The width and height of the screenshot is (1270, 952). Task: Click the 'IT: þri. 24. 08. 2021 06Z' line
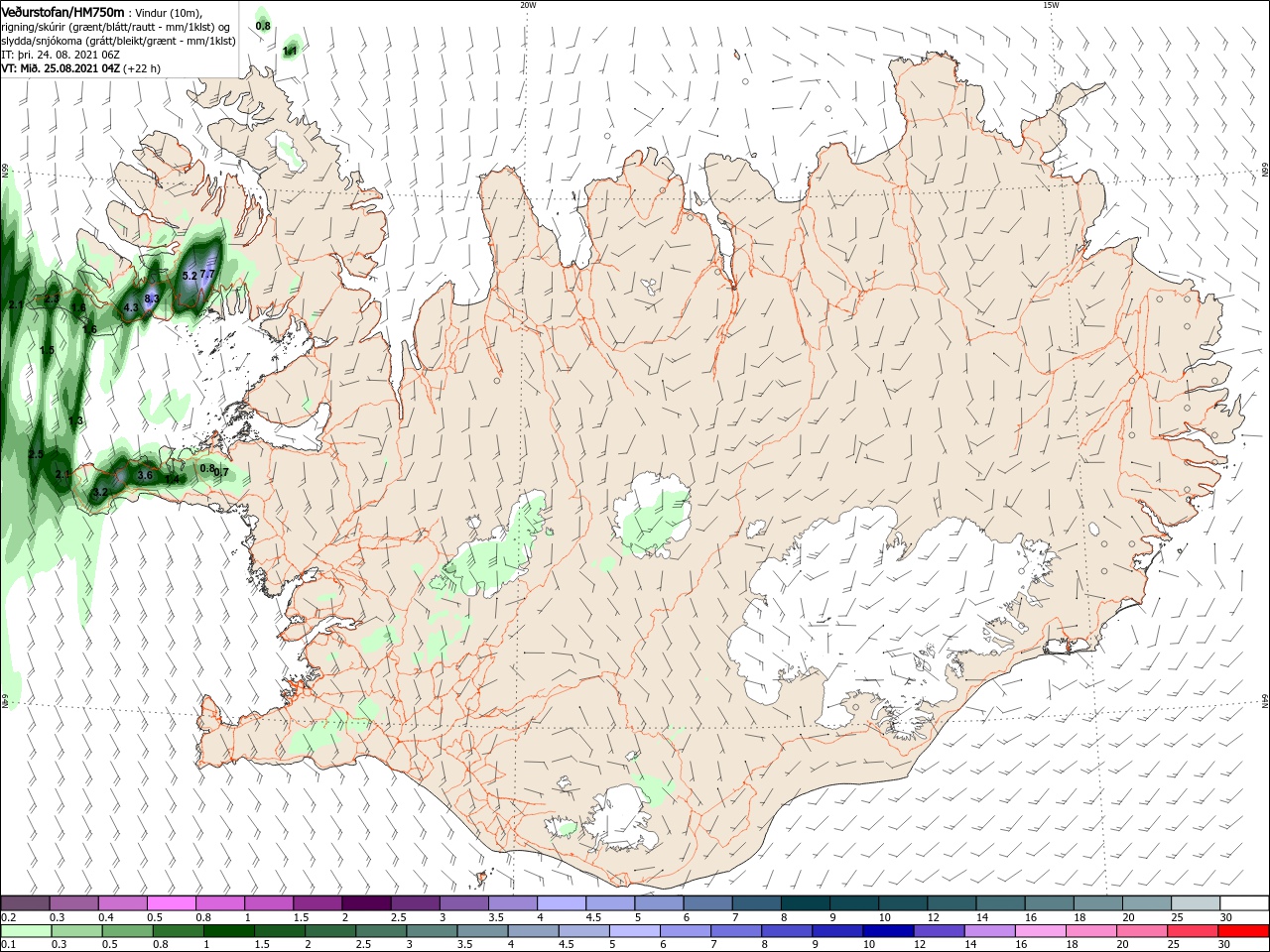click(59, 55)
